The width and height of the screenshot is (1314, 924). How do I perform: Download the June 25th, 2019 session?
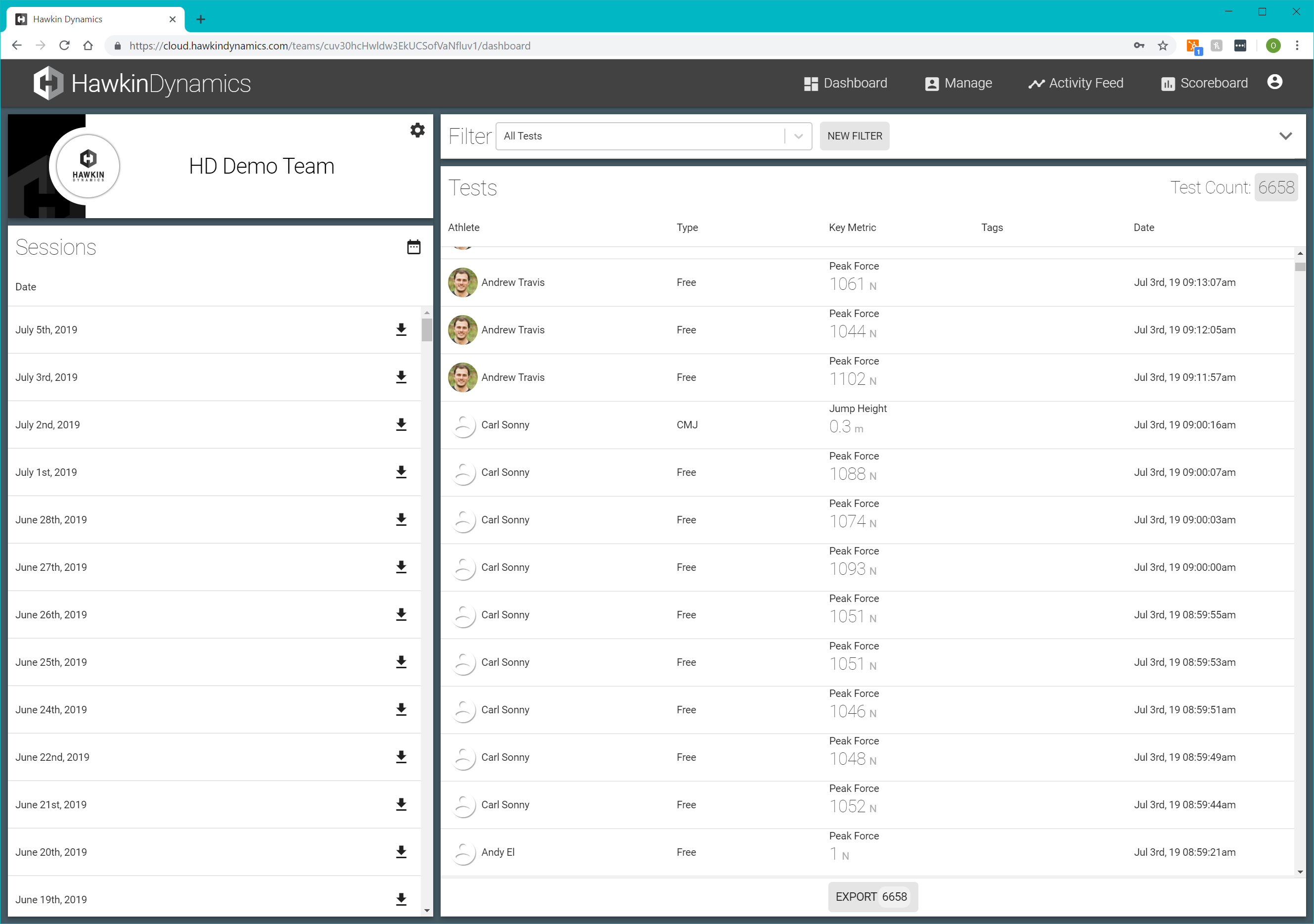[x=401, y=662]
